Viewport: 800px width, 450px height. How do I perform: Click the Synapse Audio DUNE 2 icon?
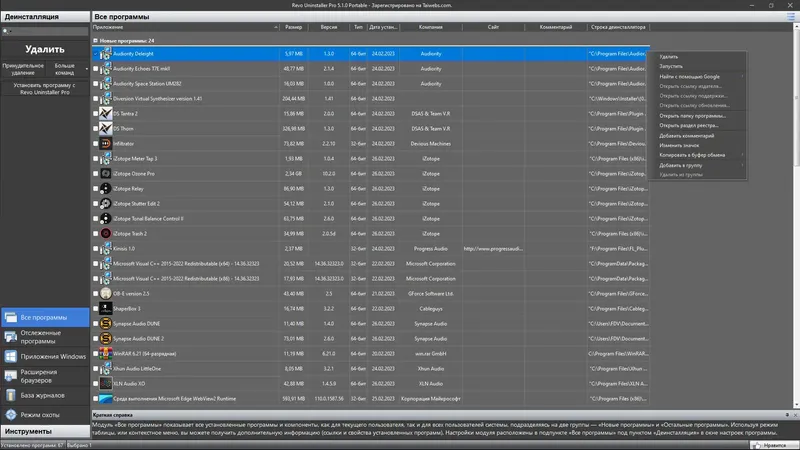[106, 339]
